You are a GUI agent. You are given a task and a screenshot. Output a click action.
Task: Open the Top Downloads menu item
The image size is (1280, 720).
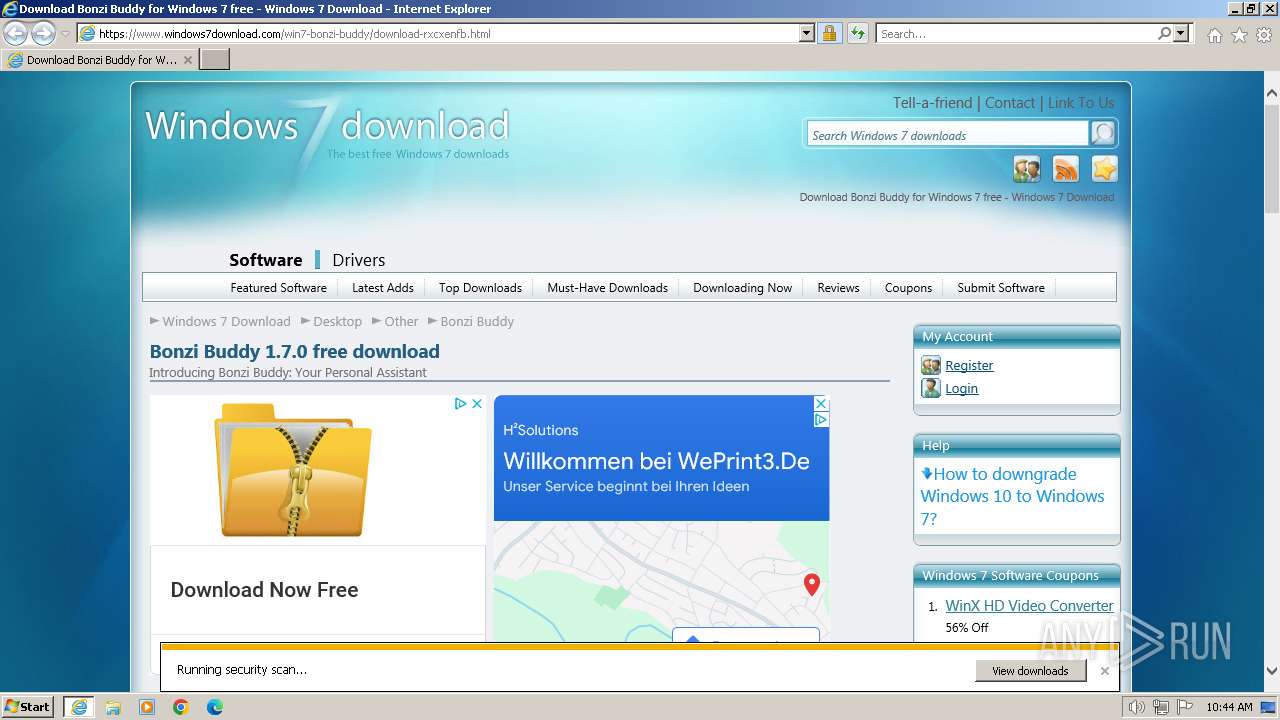point(480,288)
